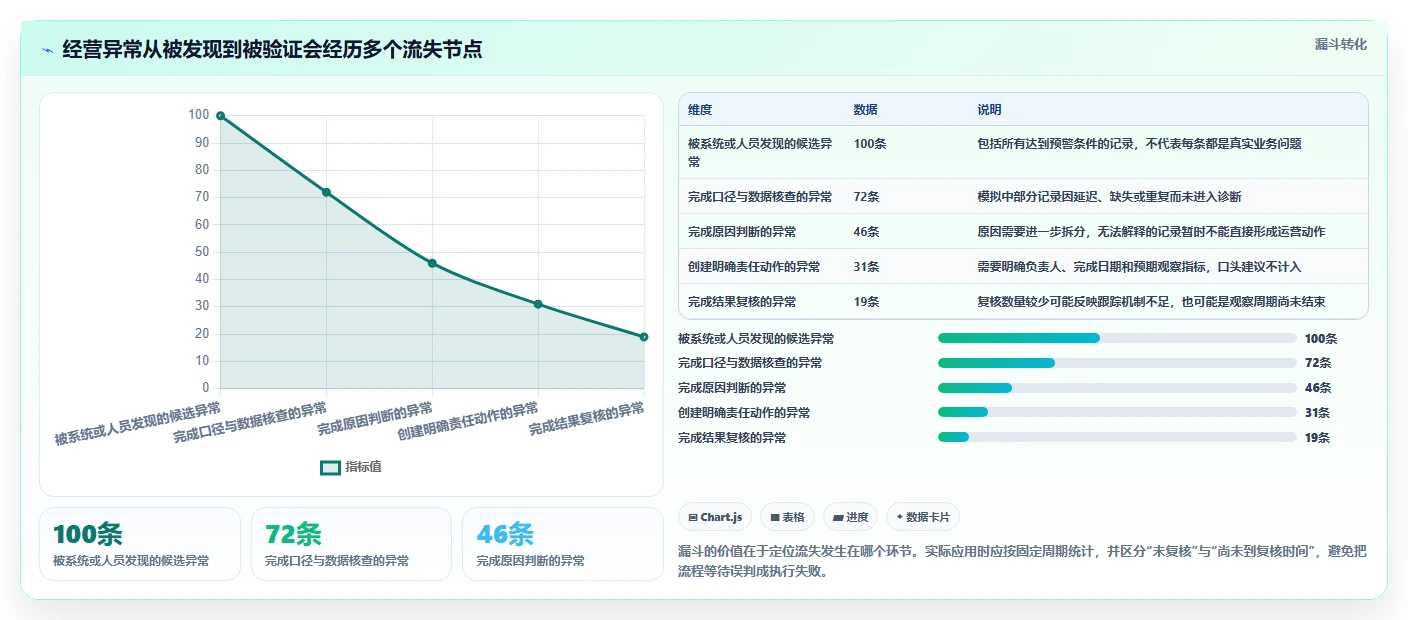Image resolution: width=1408 pixels, height=620 pixels.
Task: Click description starting 原因需要进一步拆分
Action: pos(1151,232)
